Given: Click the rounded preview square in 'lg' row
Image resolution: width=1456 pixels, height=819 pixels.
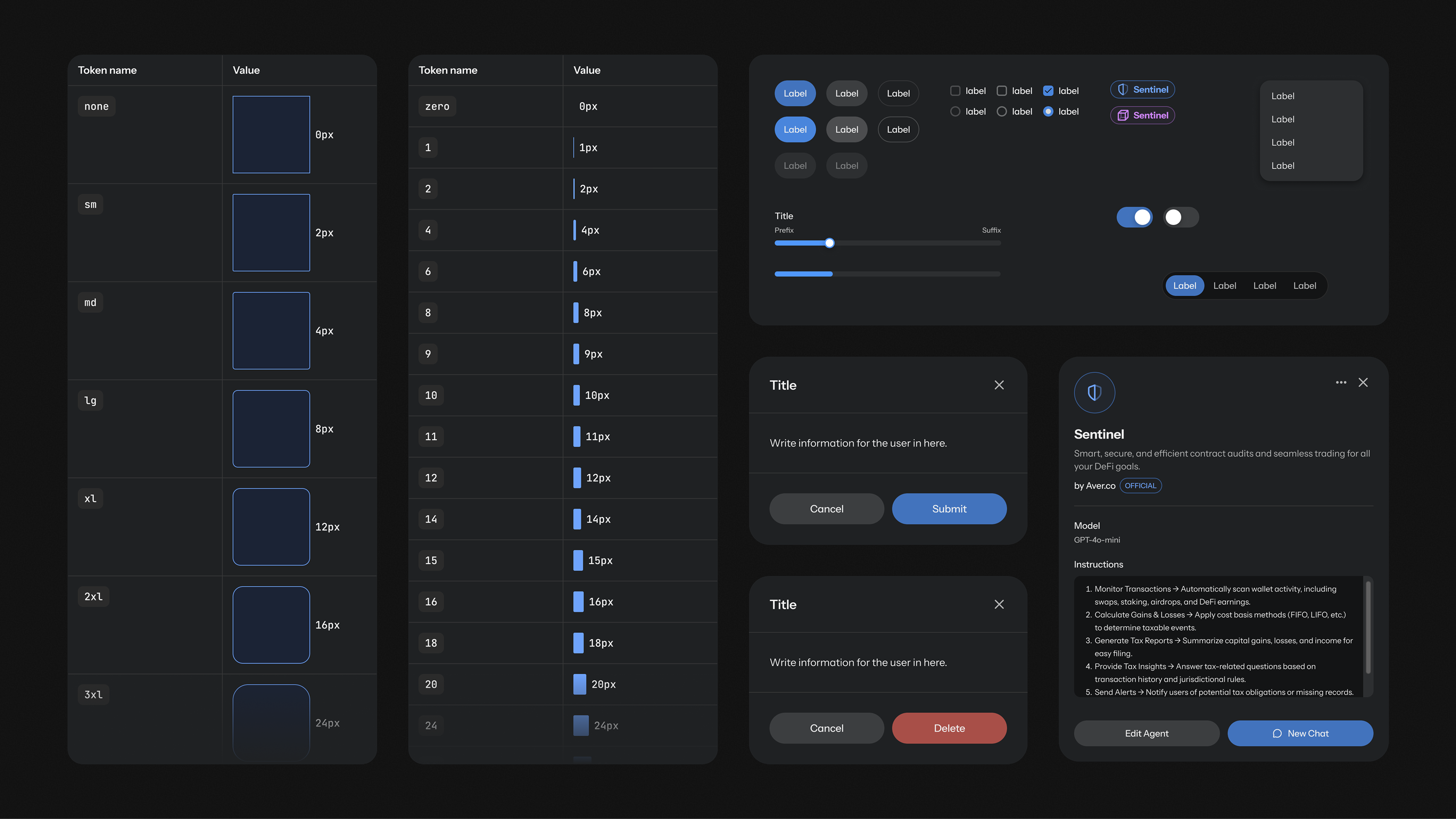Looking at the screenshot, I should click(x=271, y=429).
